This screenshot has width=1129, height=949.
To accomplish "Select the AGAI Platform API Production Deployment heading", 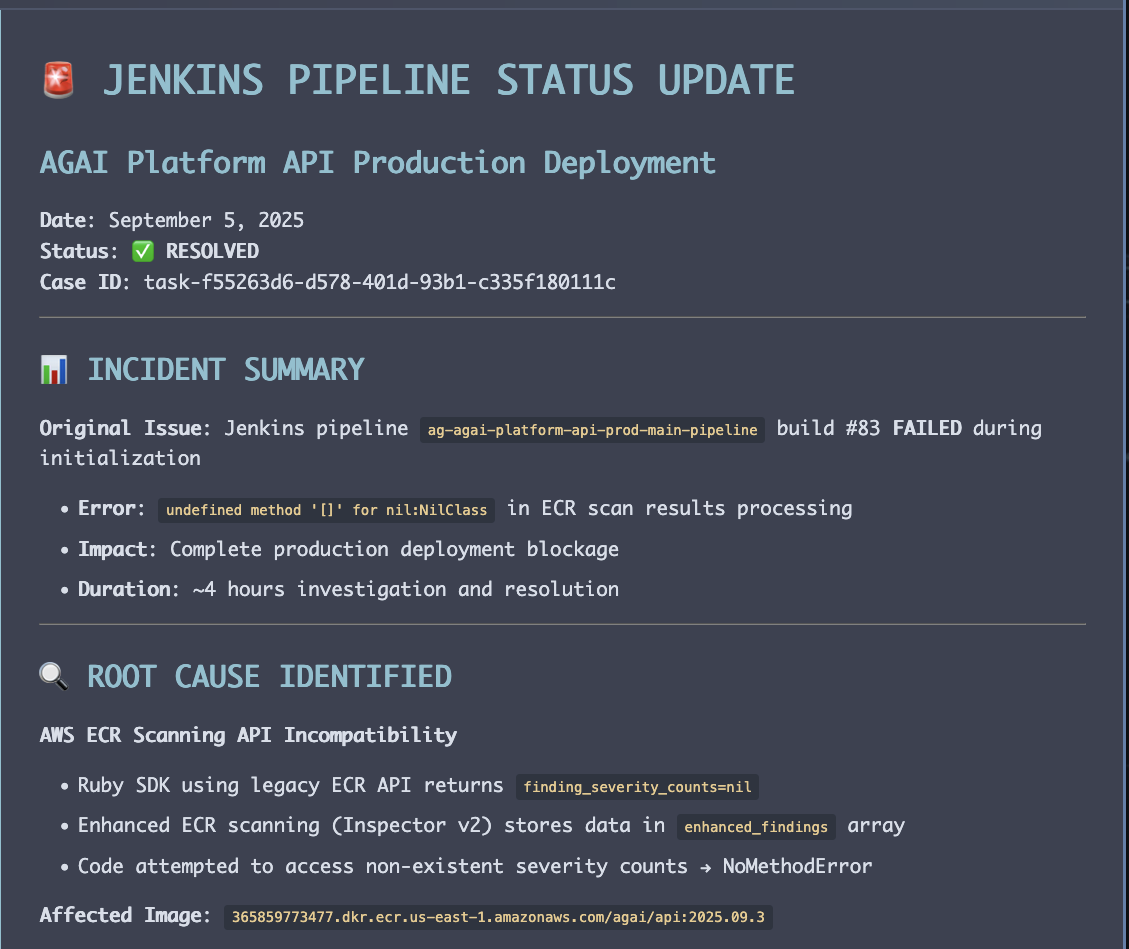I will (377, 162).
